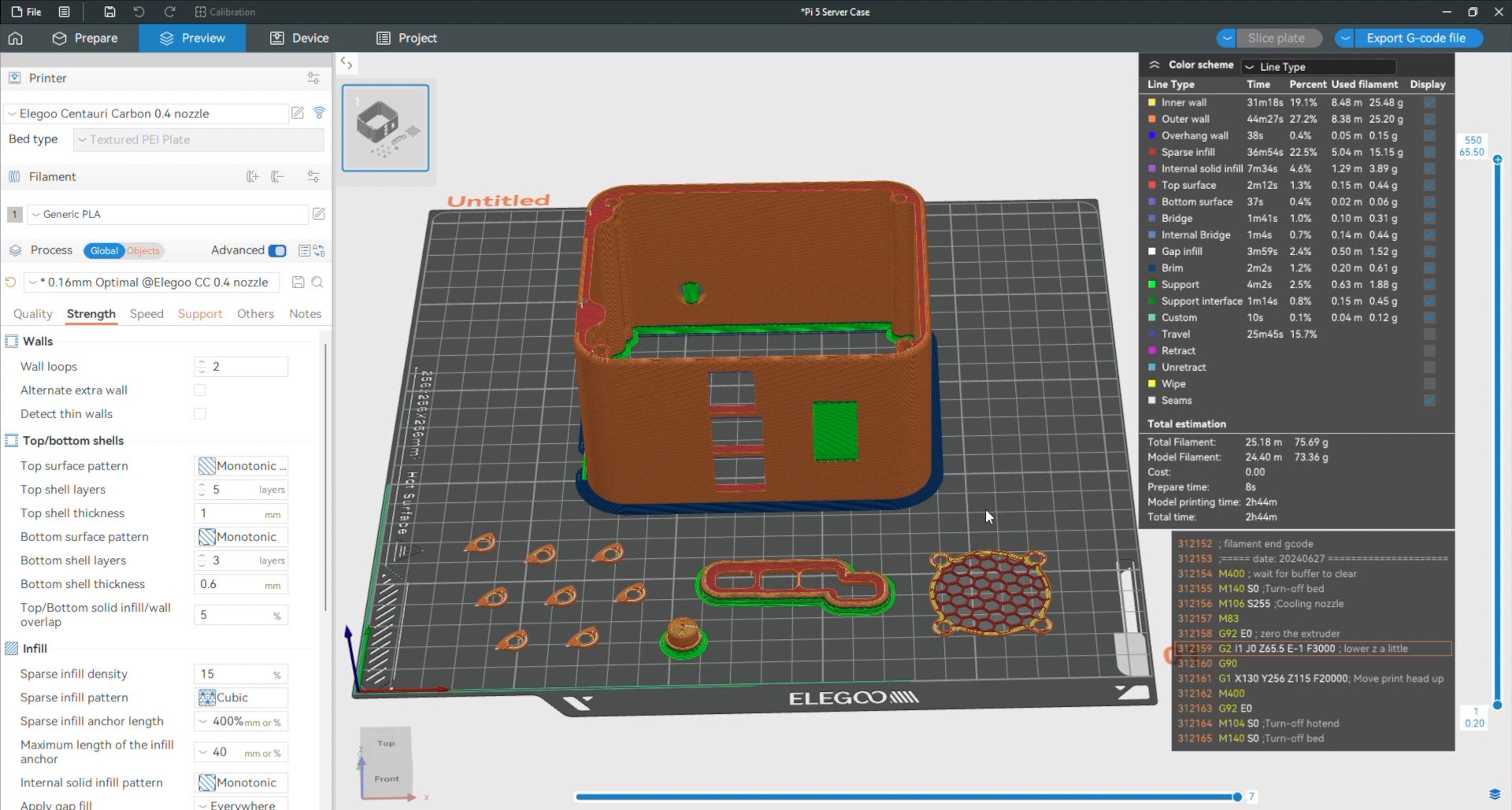
Task: Click the search process settings icon
Action: click(x=317, y=283)
